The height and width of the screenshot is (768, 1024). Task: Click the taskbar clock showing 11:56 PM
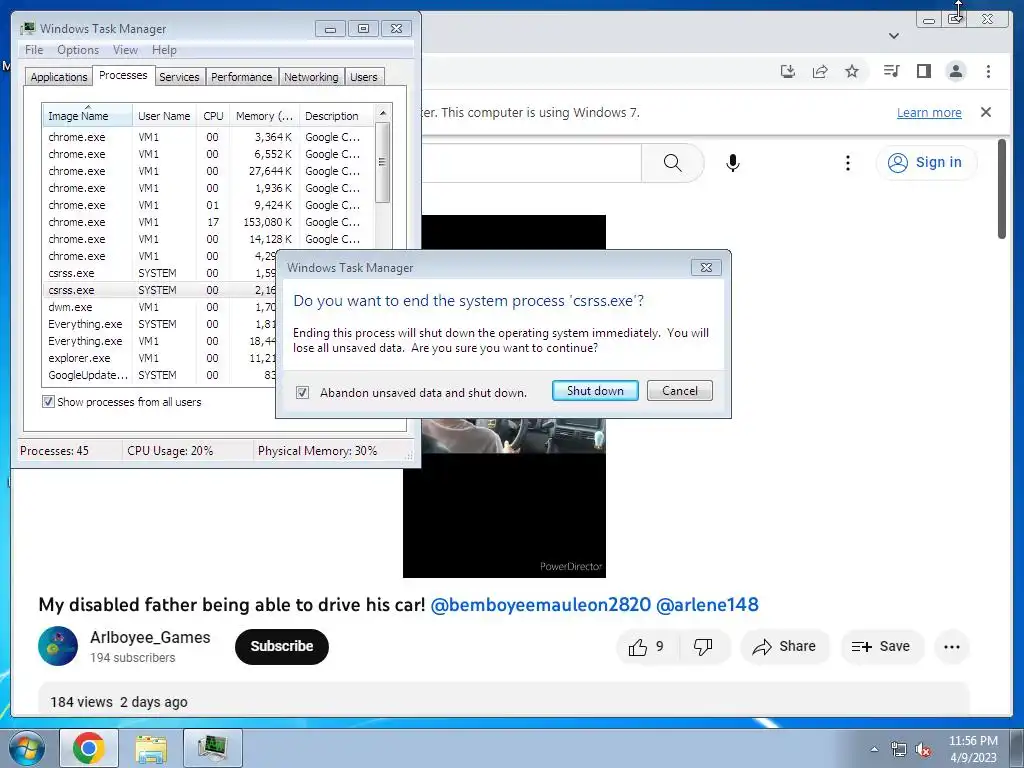pos(973,749)
